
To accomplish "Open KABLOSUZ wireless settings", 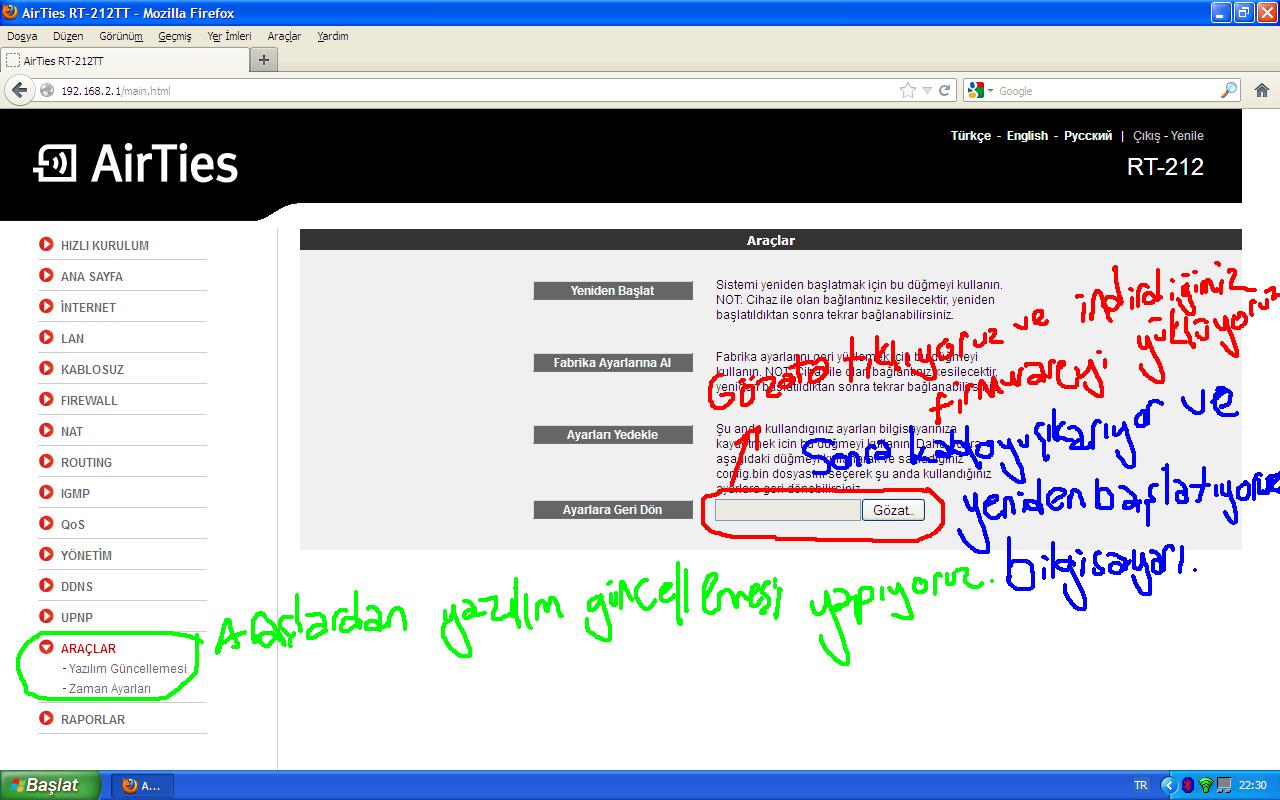I will tap(92, 369).
